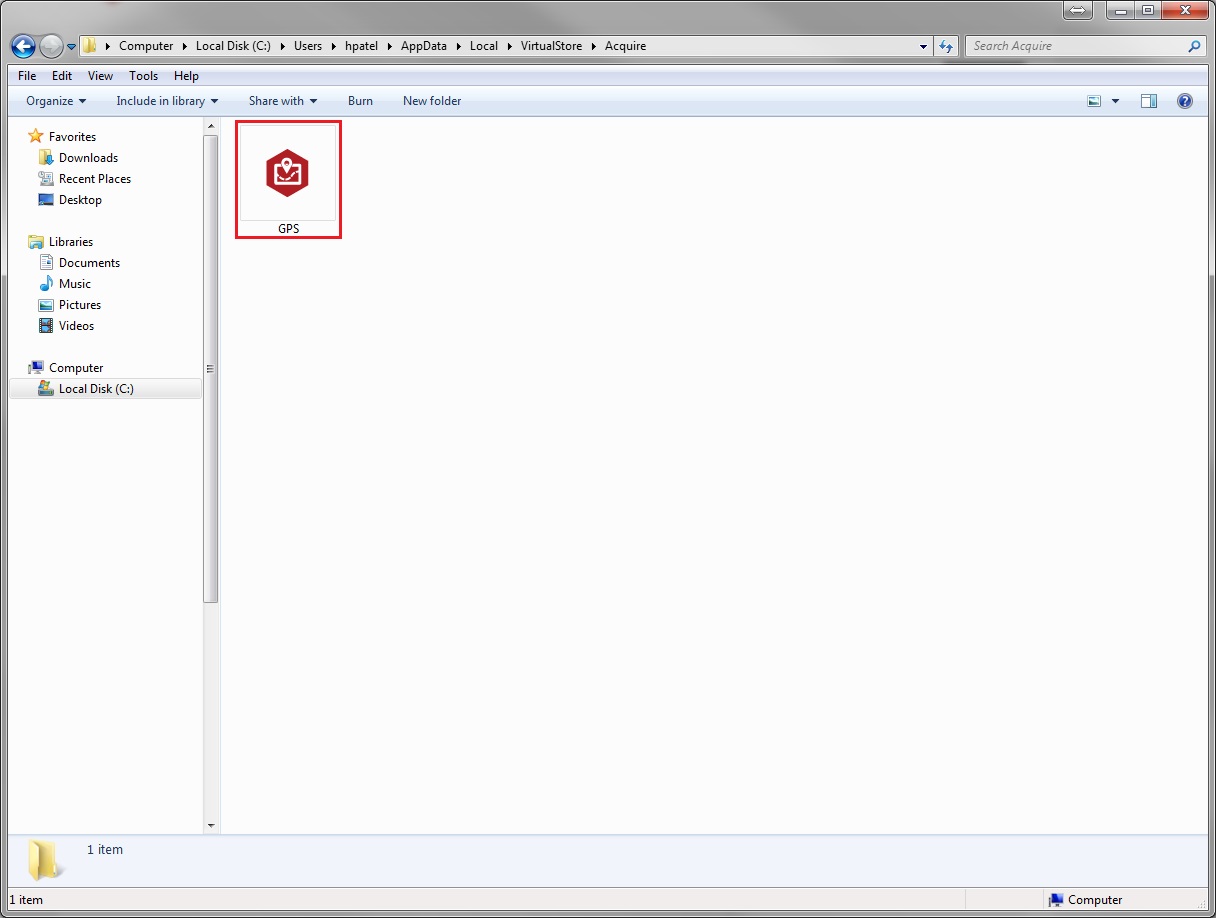Screen dimensions: 1216x918
Task: Expand arrow after Computer in address path
Action: 185,46
